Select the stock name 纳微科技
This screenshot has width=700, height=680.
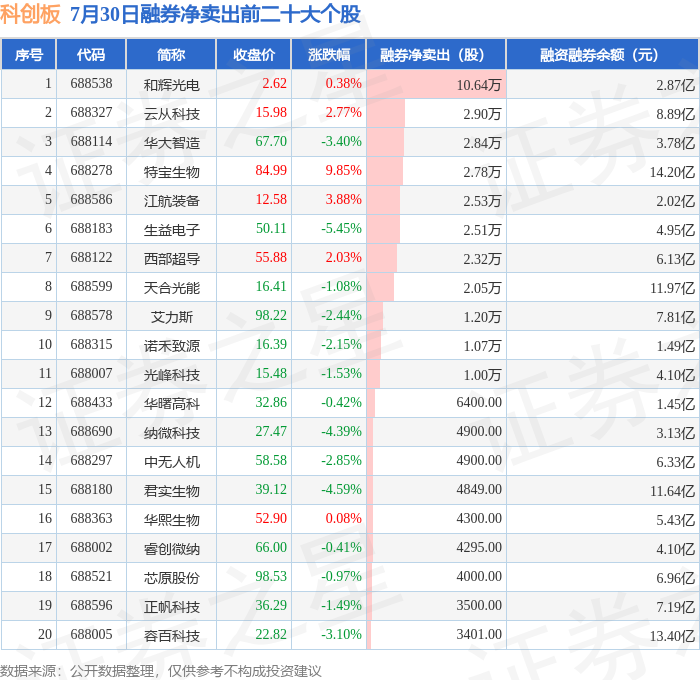[171, 433]
